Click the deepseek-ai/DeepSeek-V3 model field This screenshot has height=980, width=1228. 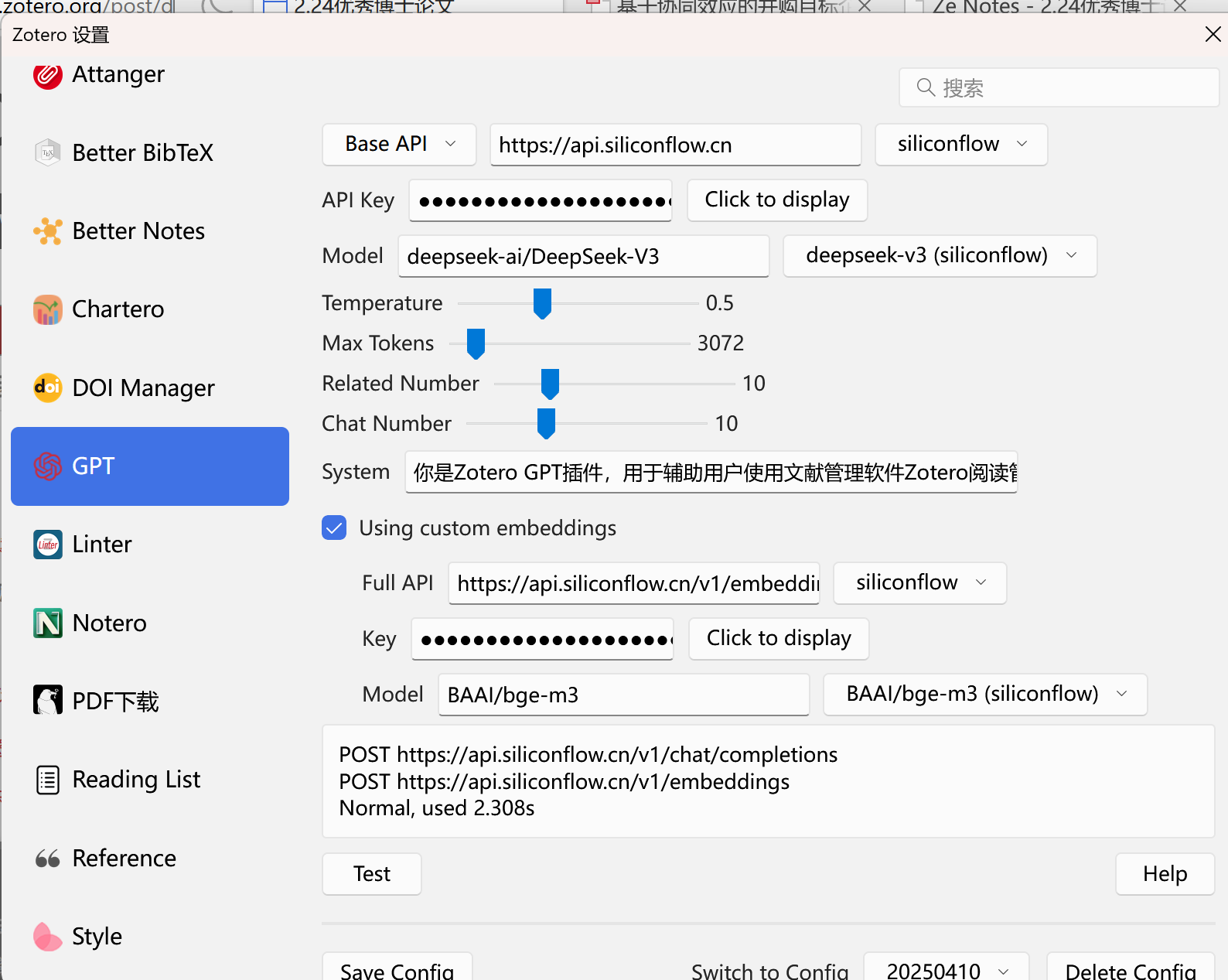point(584,256)
